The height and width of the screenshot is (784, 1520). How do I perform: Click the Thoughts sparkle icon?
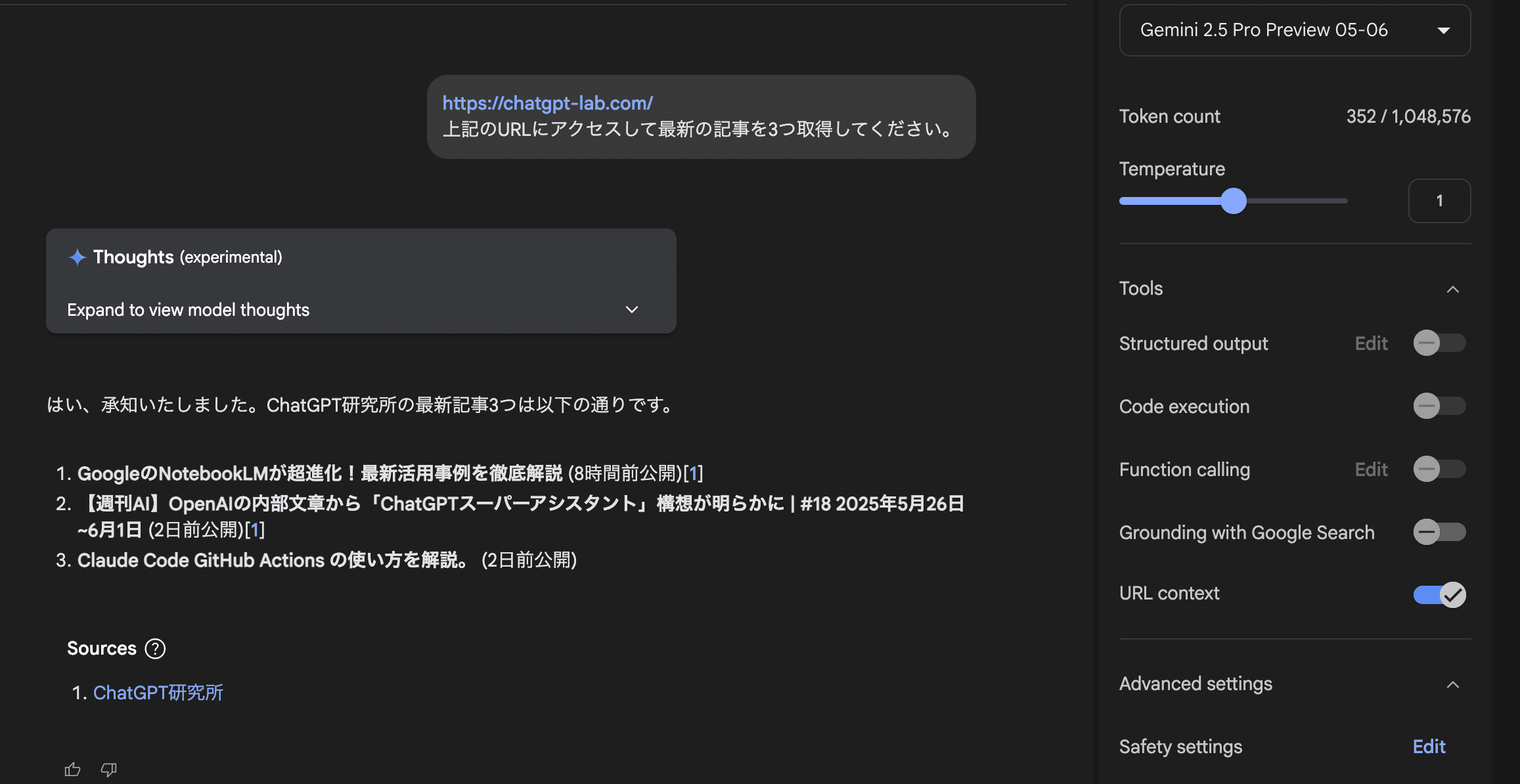point(78,257)
